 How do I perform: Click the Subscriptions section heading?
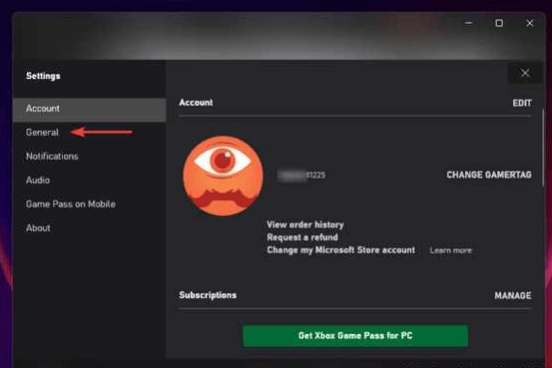coord(208,295)
